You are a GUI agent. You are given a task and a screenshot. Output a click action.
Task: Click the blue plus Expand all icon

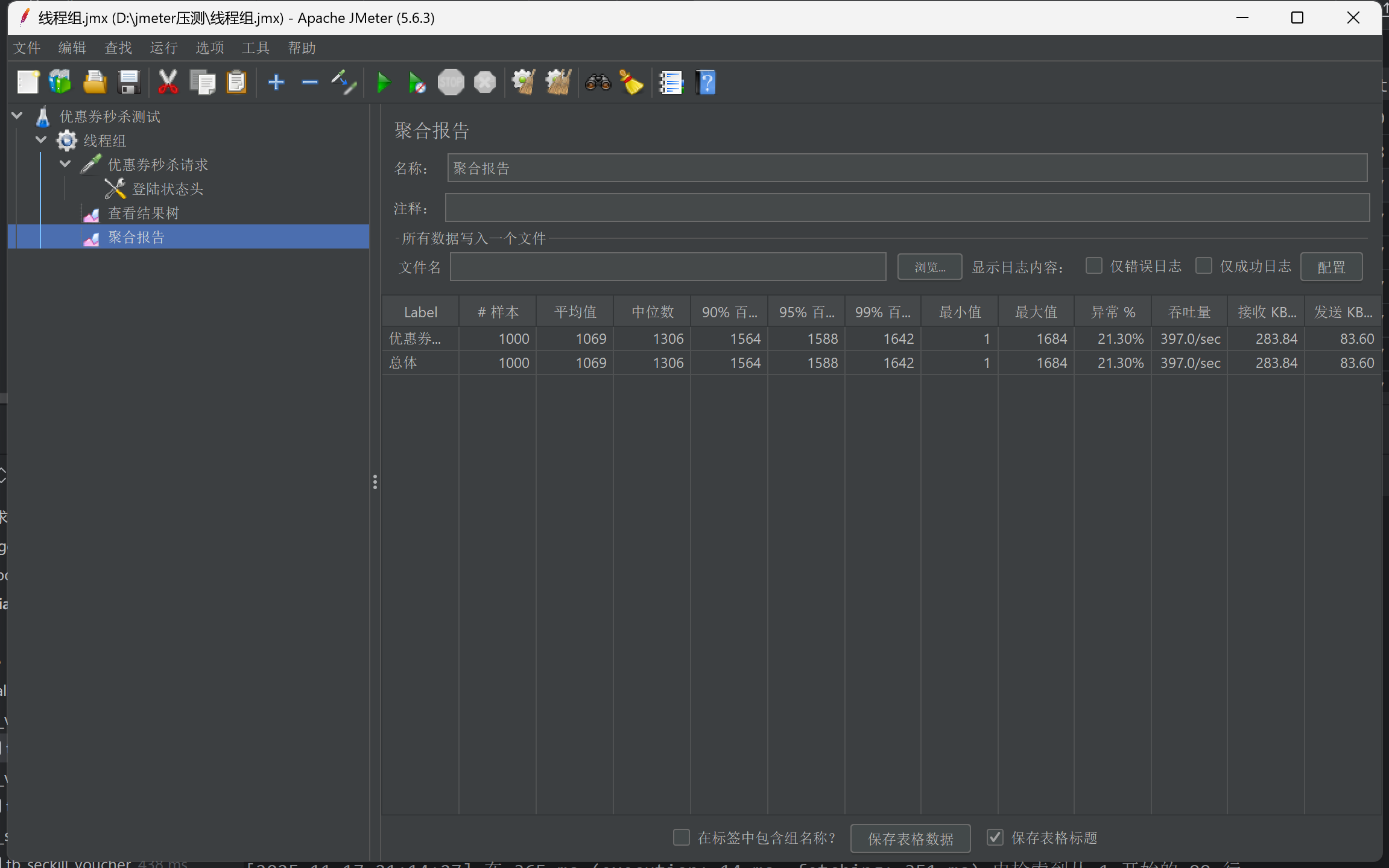(x=276, y=83)
